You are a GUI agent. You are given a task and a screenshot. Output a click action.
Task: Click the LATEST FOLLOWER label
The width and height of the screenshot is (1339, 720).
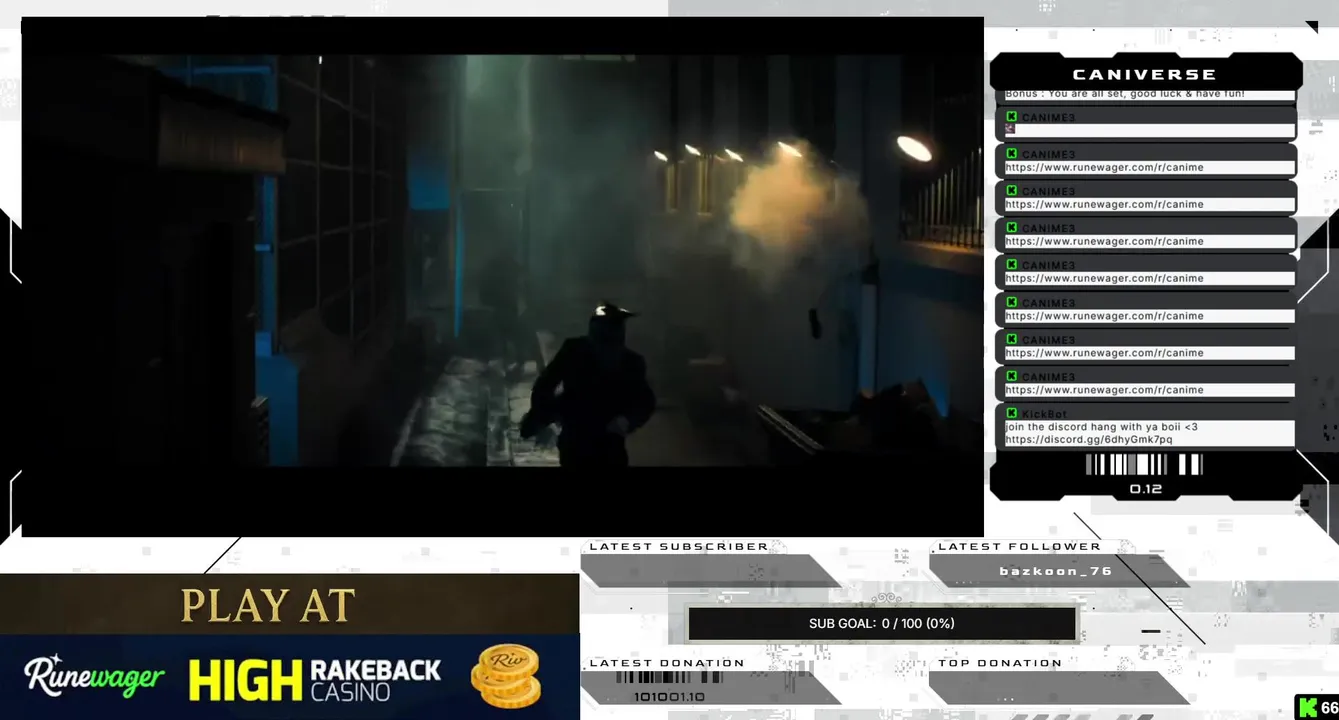[x=1019, y=546]
